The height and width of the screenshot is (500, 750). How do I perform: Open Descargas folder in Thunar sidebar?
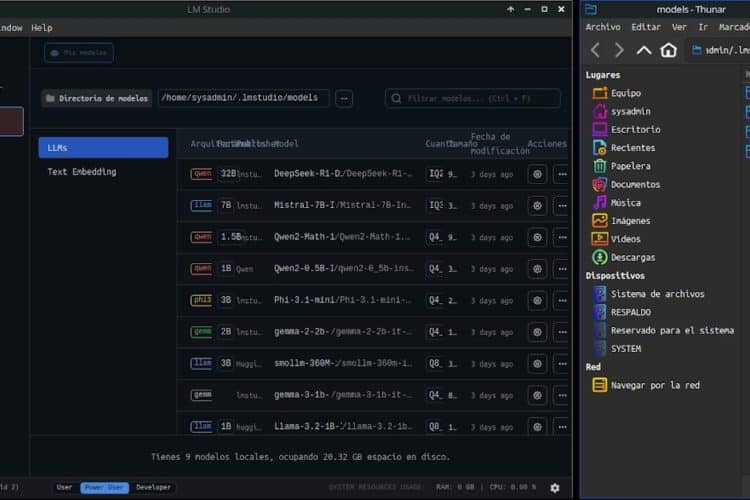click(634, 257)
